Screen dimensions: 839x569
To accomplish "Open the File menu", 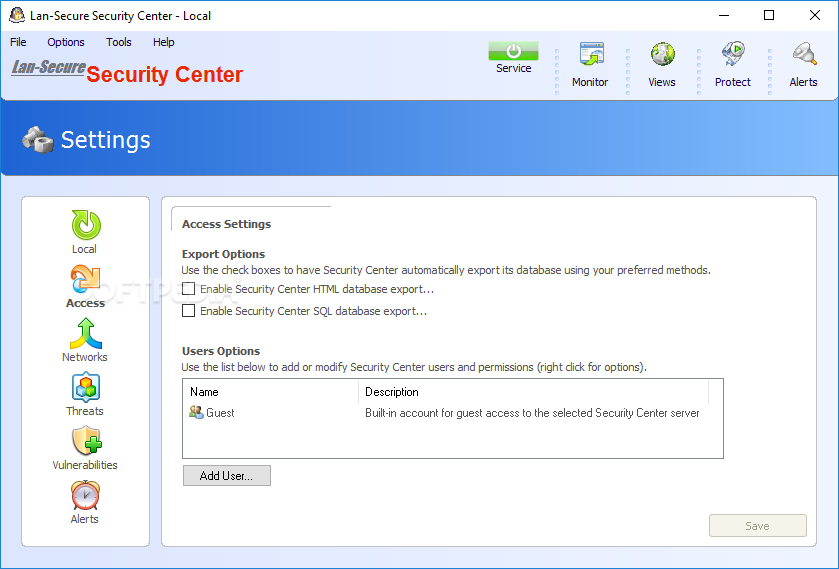I will [18, 42].
